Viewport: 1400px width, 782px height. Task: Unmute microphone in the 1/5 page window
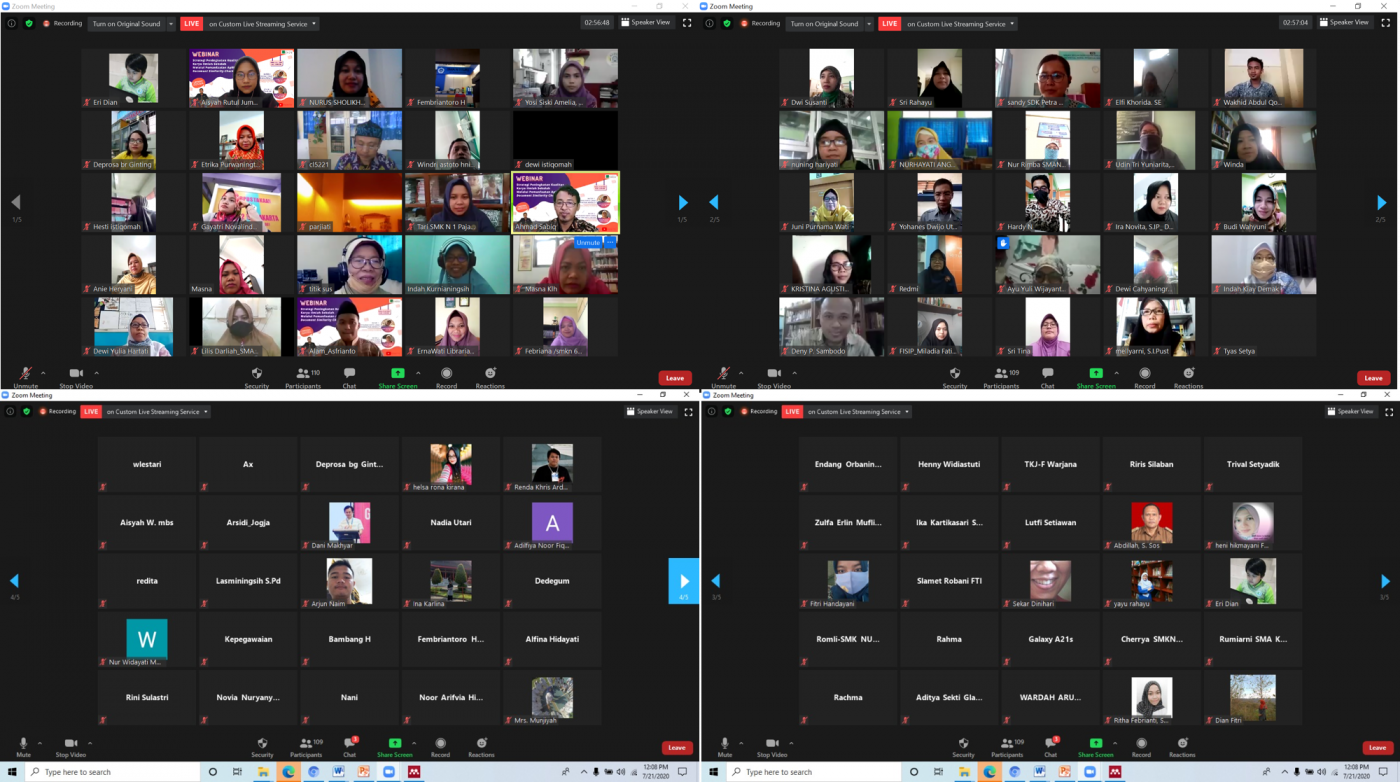(25, 377)
